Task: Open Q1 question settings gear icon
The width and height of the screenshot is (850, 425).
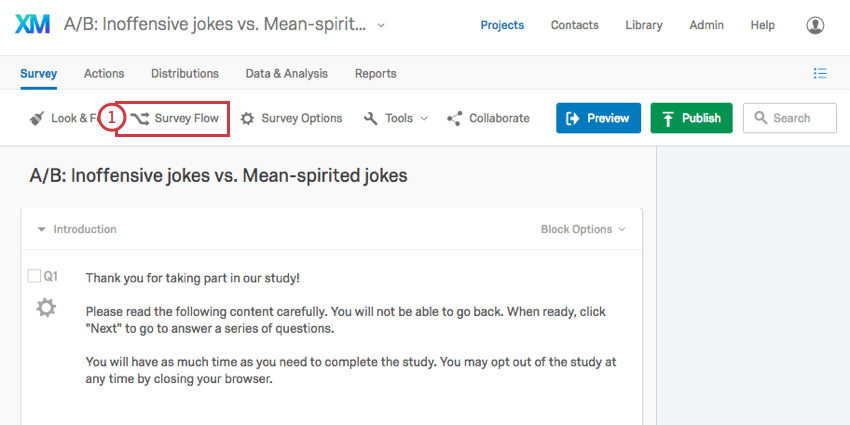Action: pyautogui.click(x=46, y=308)
